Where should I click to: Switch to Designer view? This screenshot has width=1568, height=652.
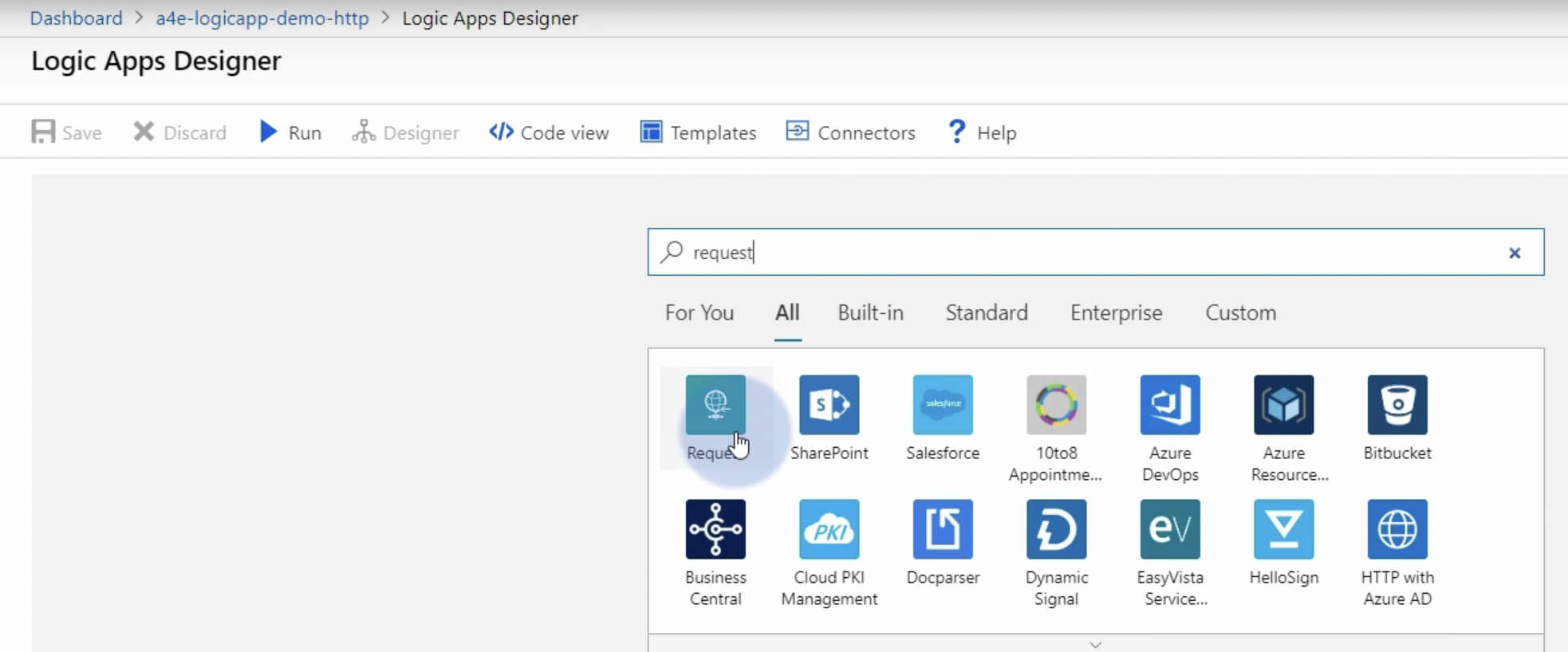click(405, 132)
